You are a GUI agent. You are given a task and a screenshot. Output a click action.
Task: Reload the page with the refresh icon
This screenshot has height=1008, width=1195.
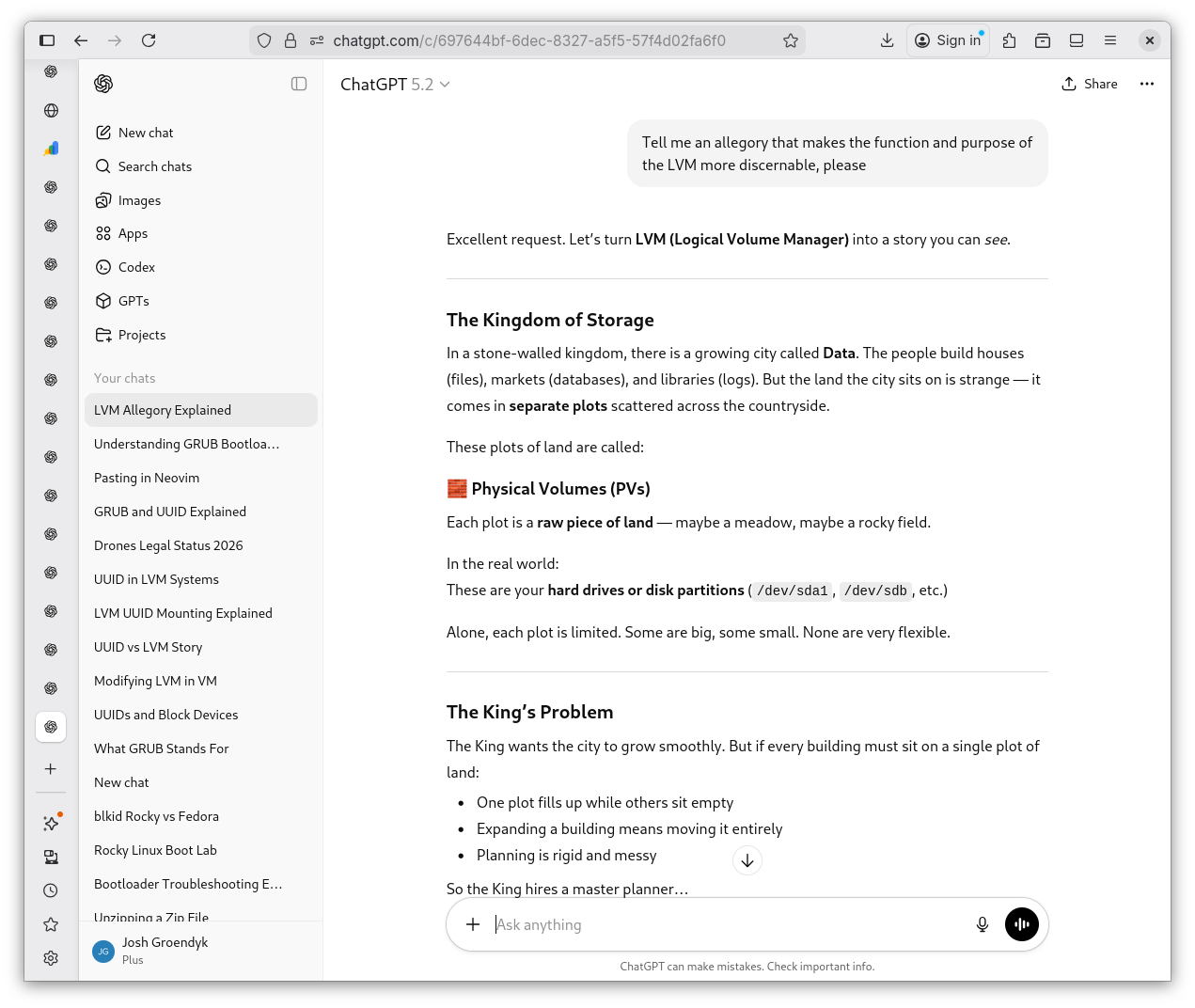149,40
